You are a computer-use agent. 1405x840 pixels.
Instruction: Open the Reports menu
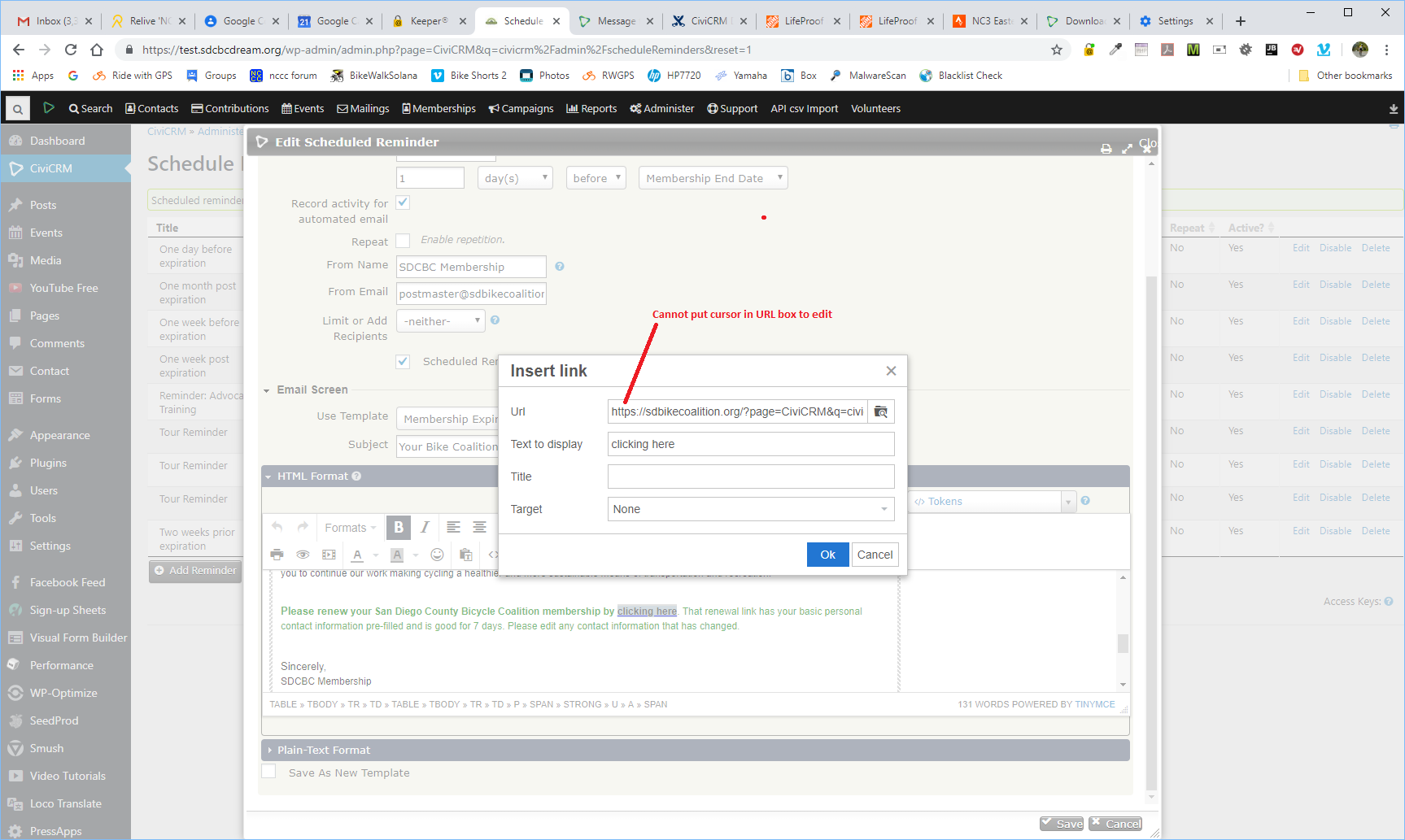[591, 109]
